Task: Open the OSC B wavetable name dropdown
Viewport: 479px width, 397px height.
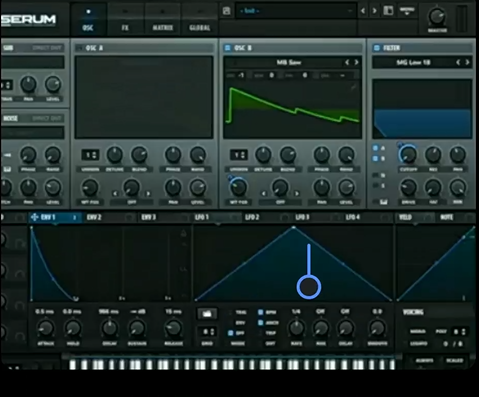Action: (289, 62)
